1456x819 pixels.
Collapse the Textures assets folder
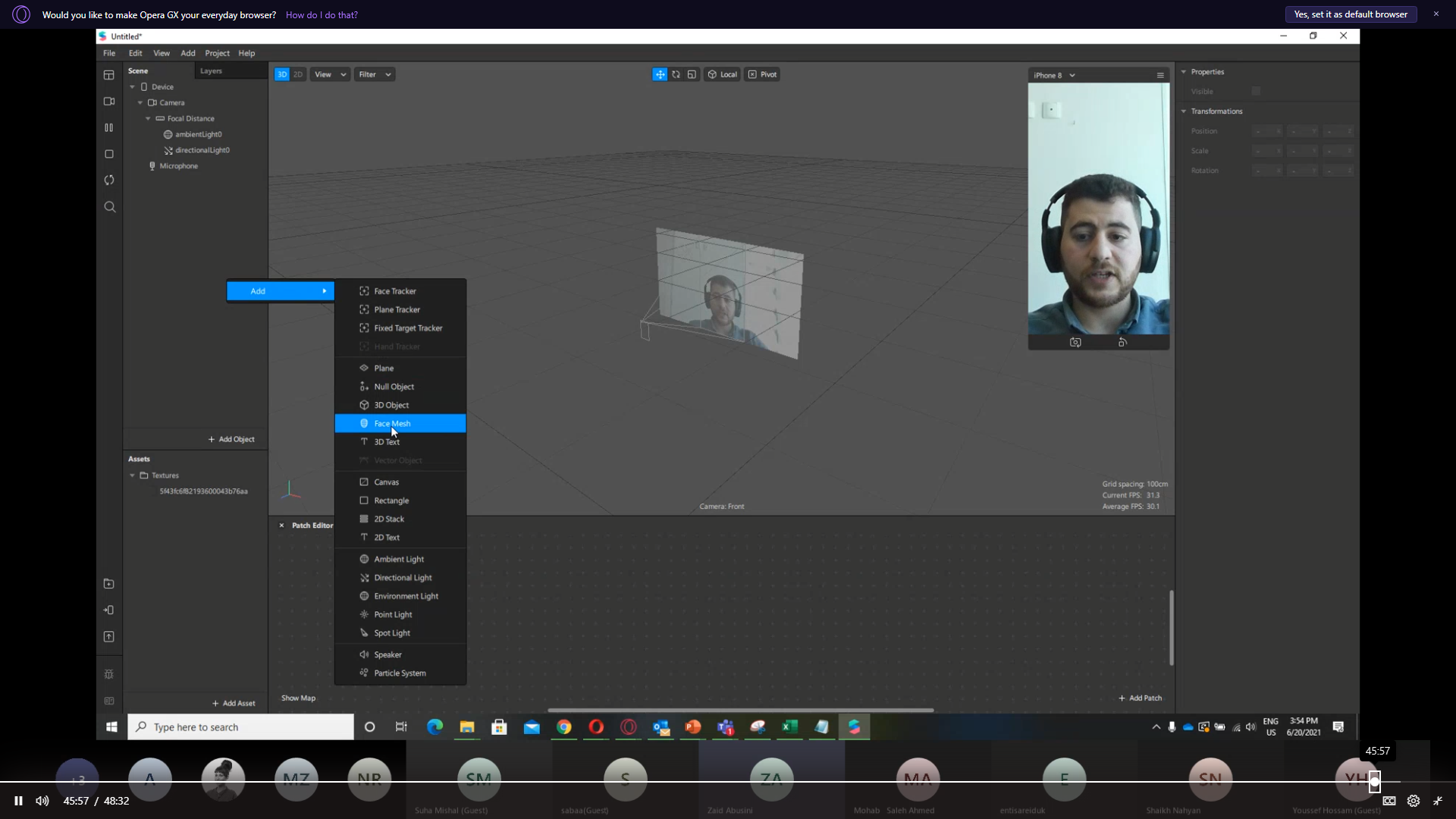(133, 475)
